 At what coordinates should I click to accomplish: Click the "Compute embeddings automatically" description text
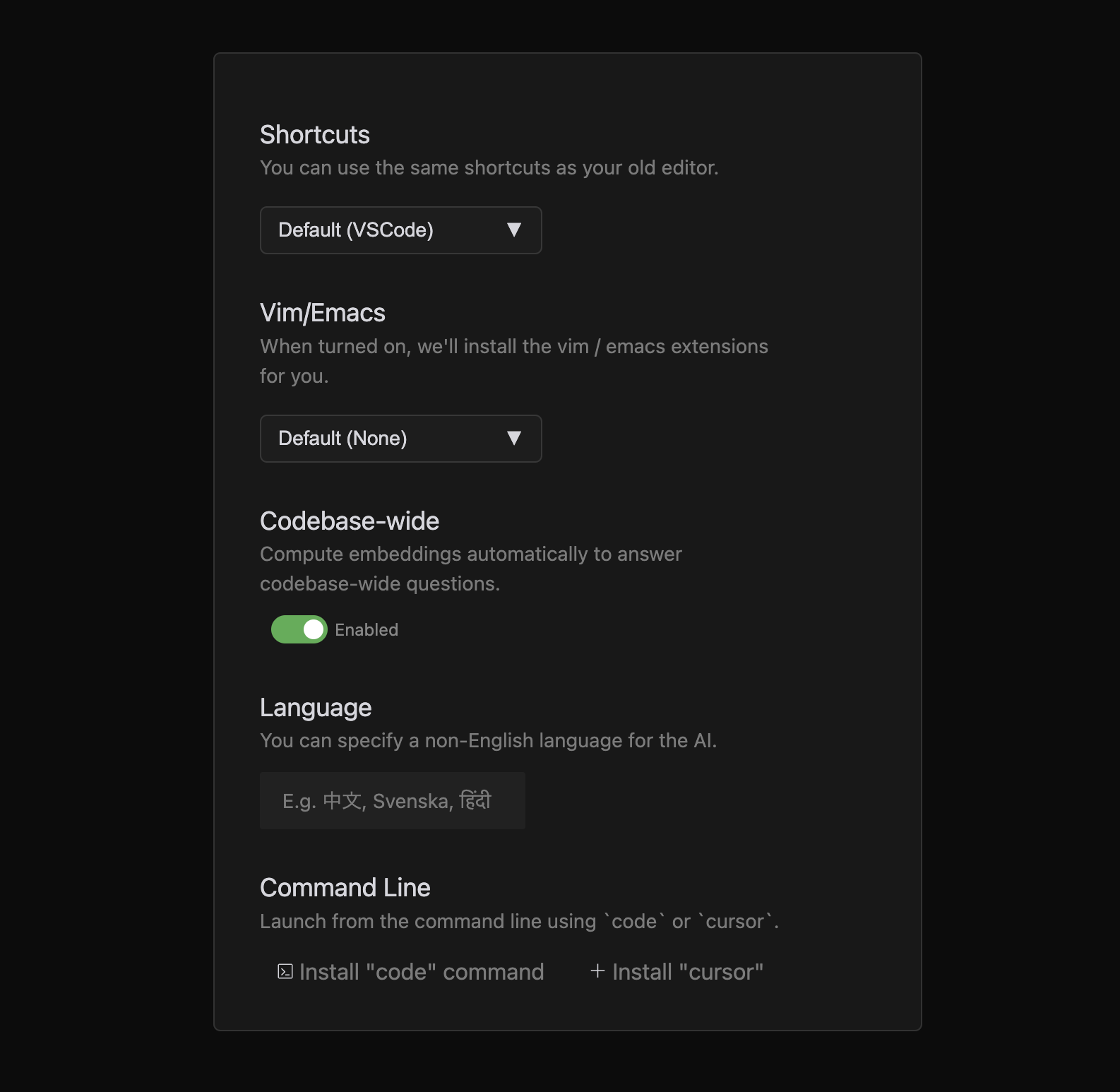click(470, 554)
